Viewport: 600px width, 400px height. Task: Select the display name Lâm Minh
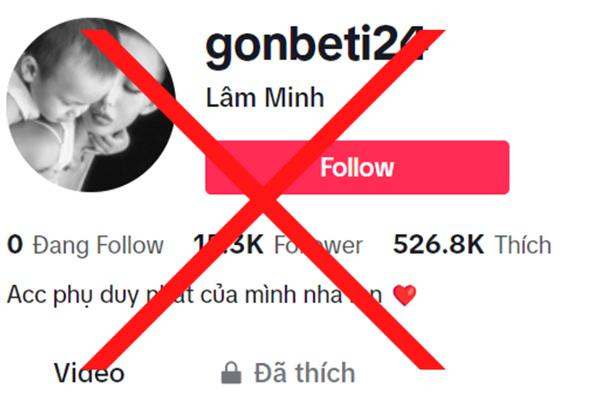265,97
